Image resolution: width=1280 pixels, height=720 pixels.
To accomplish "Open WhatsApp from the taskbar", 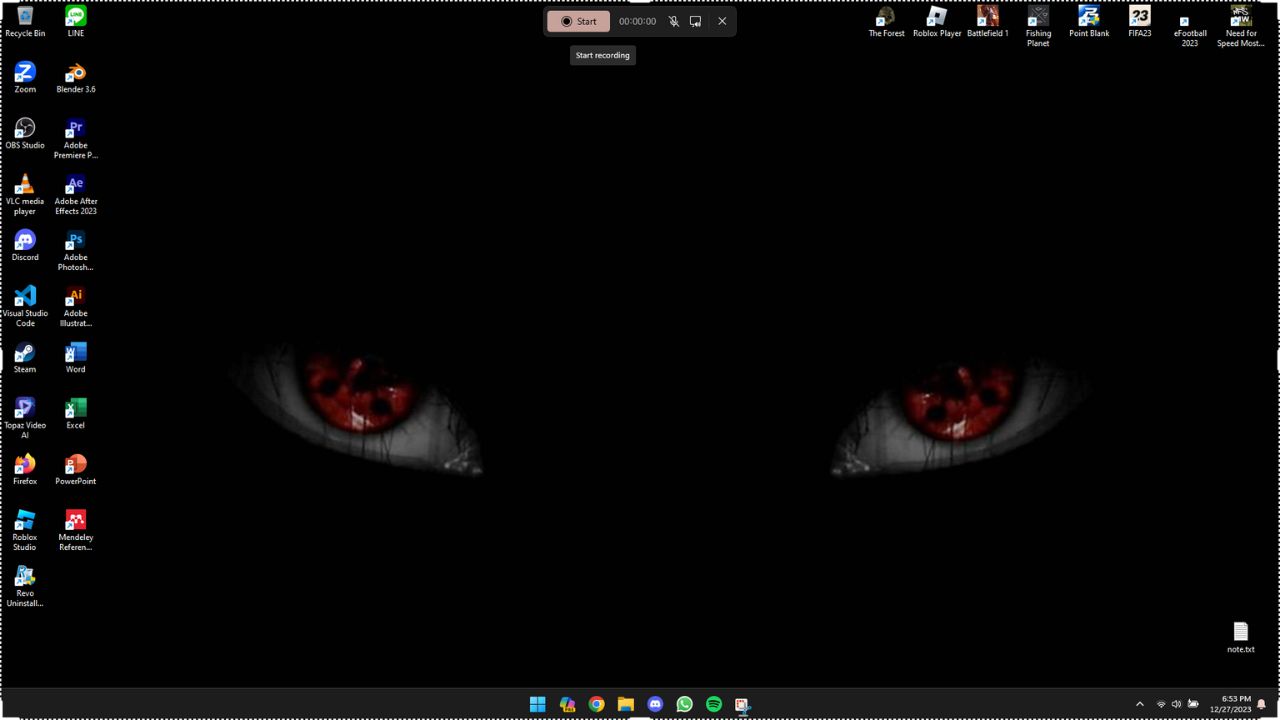I will (x=684, y=704).
